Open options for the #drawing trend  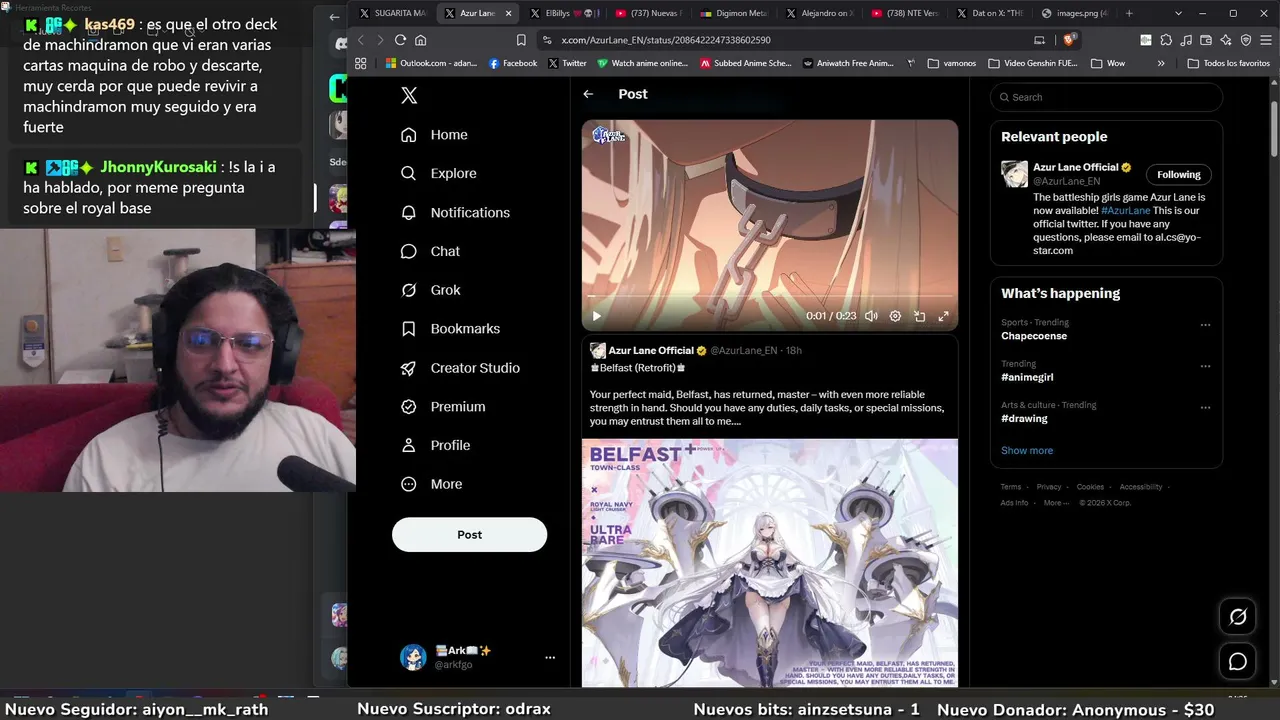[x=1205, y=408]
